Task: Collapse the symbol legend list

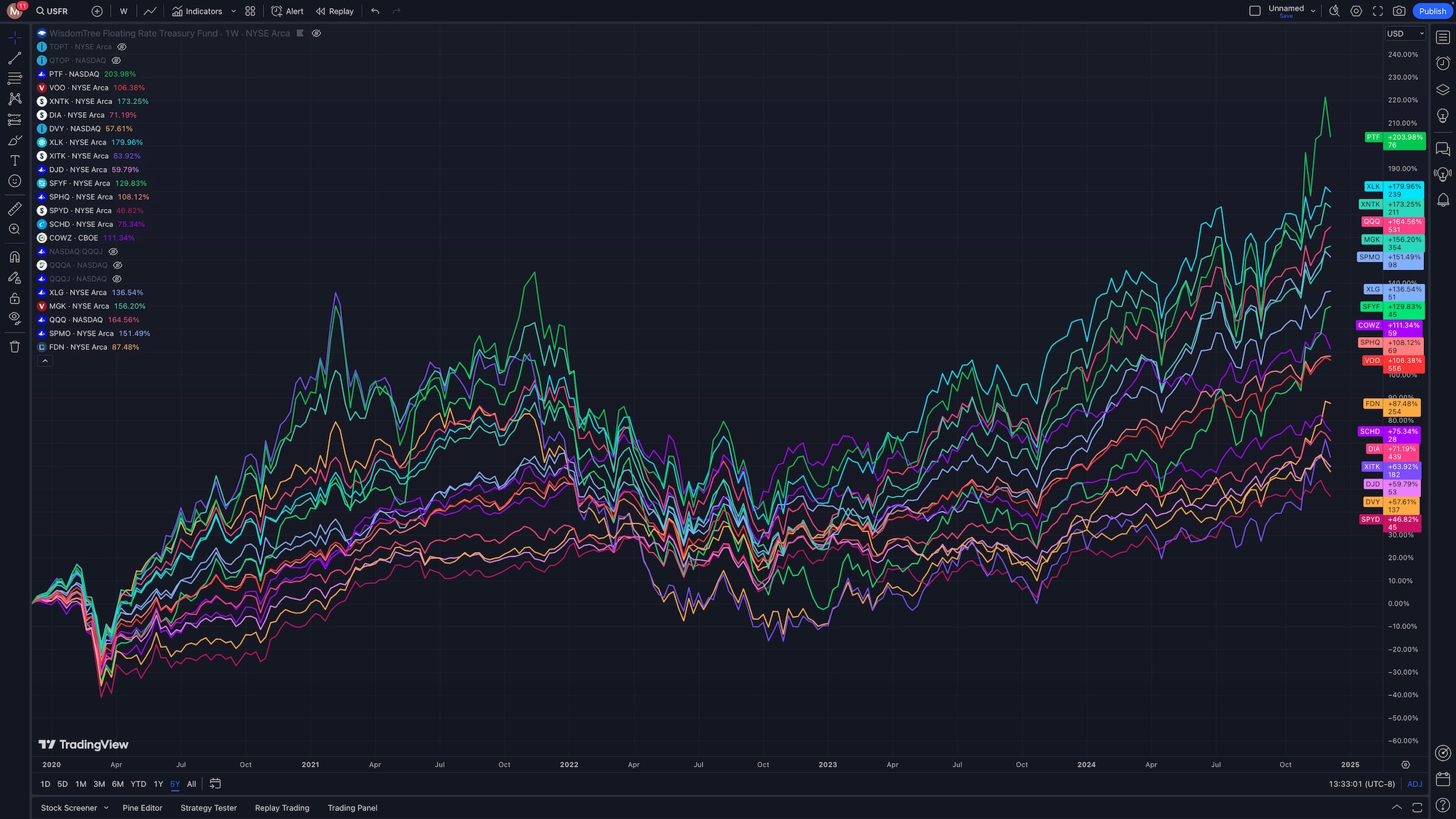Action: pyautogui.click(x=44, y=360)
